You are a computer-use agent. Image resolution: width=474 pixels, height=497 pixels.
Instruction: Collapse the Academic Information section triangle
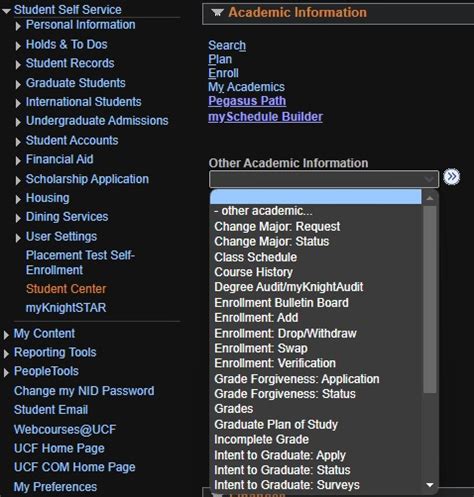coord(217,13)
